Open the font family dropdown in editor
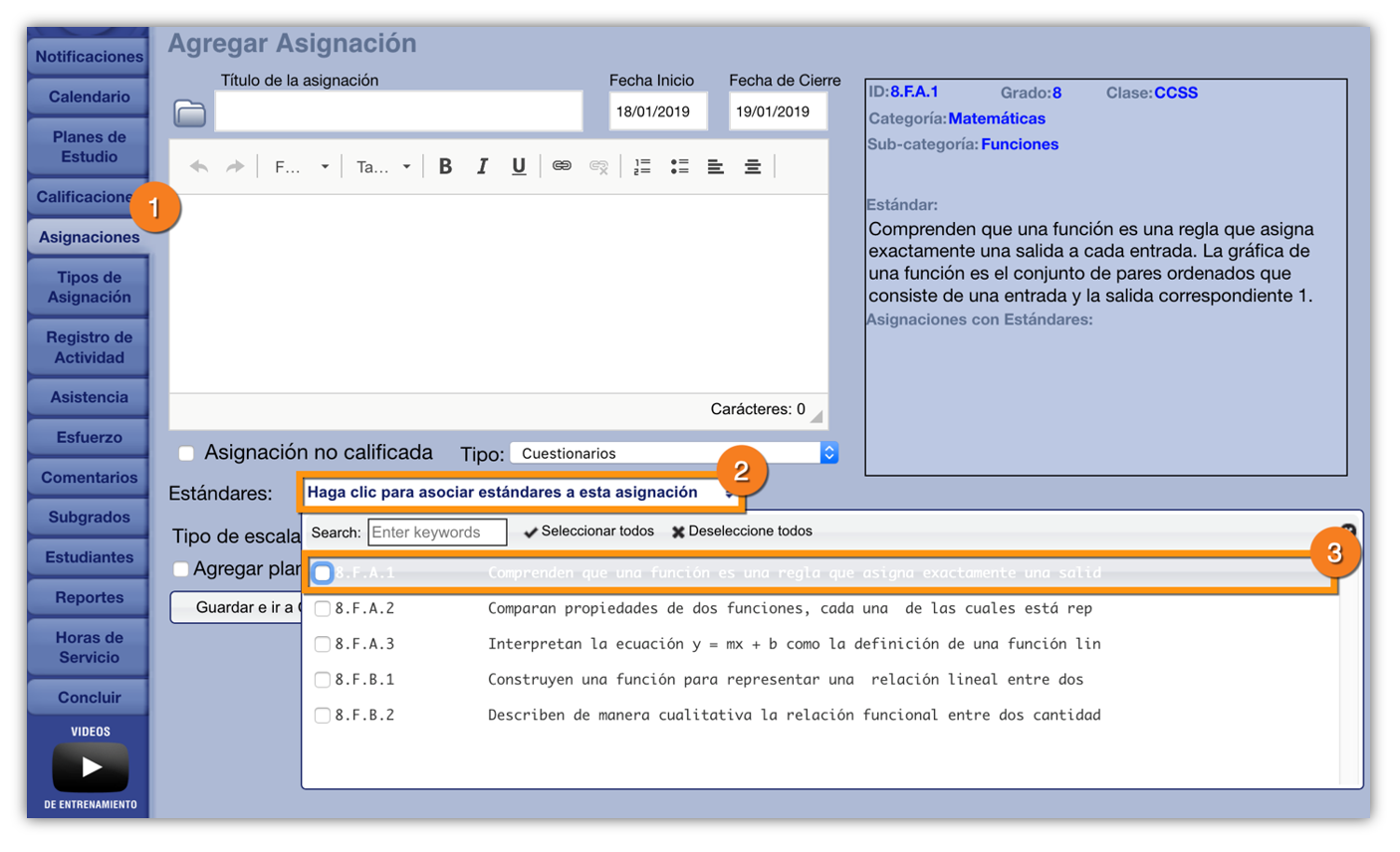 pyautogui.click(x=301, y=167)
